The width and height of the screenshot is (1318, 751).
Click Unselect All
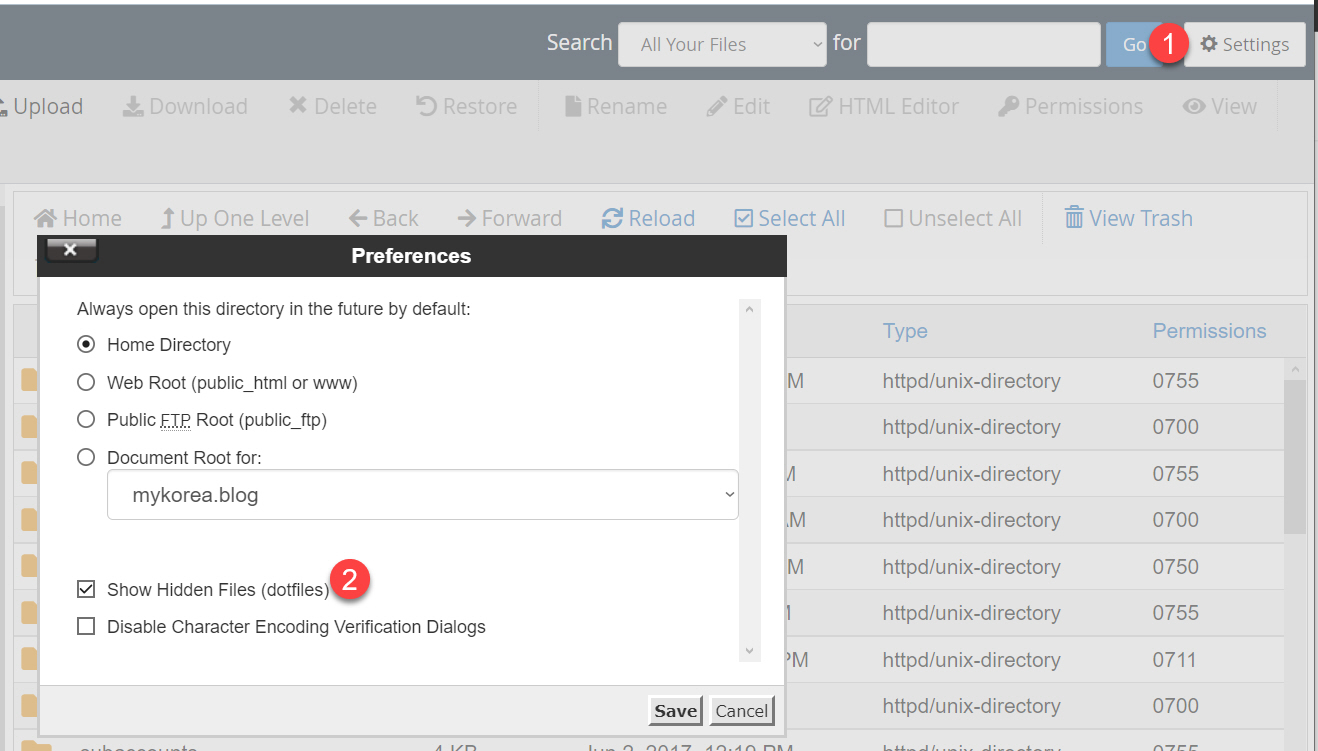tap(953, 218)
